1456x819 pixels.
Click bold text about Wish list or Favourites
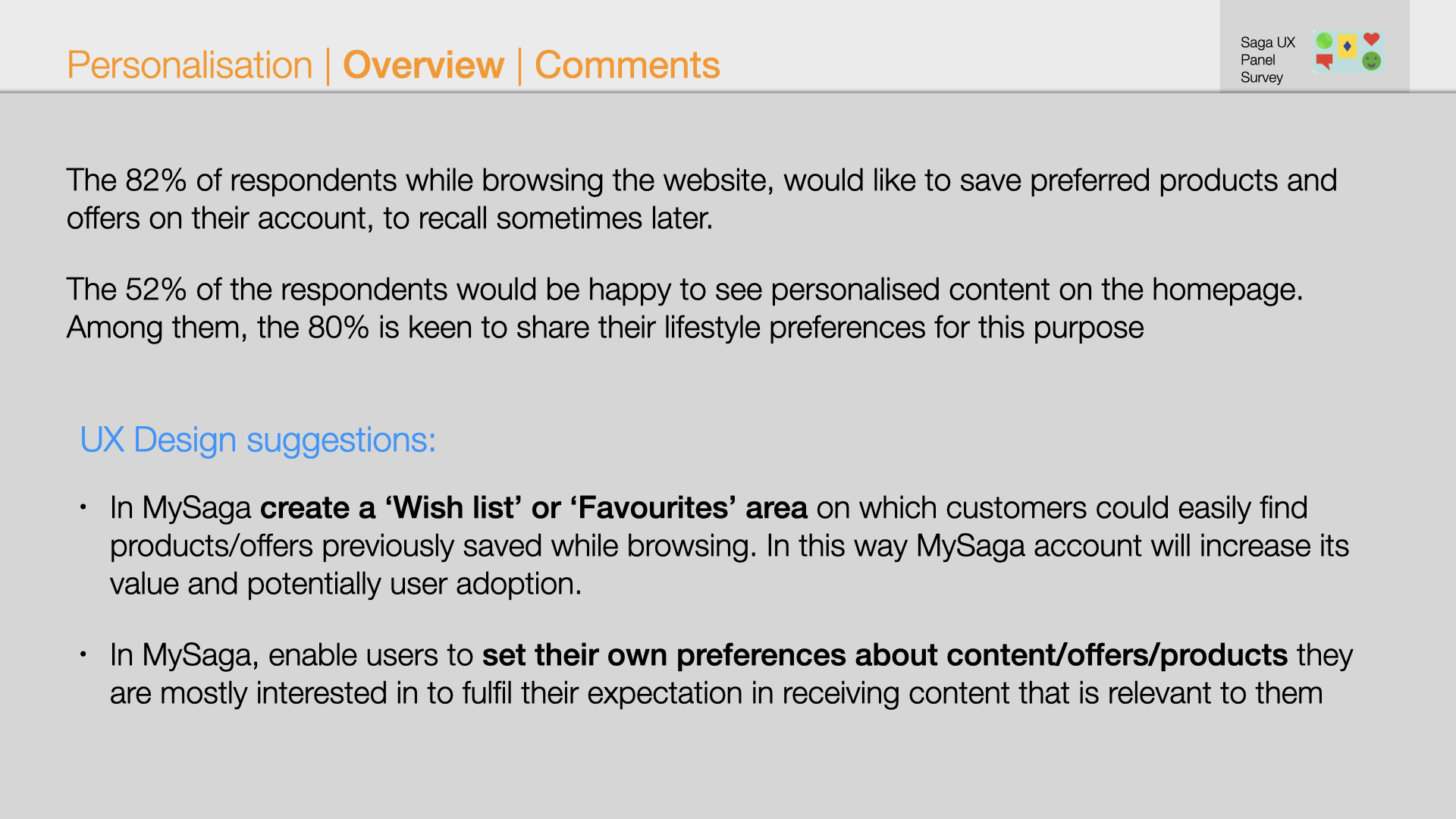point(533,508)
